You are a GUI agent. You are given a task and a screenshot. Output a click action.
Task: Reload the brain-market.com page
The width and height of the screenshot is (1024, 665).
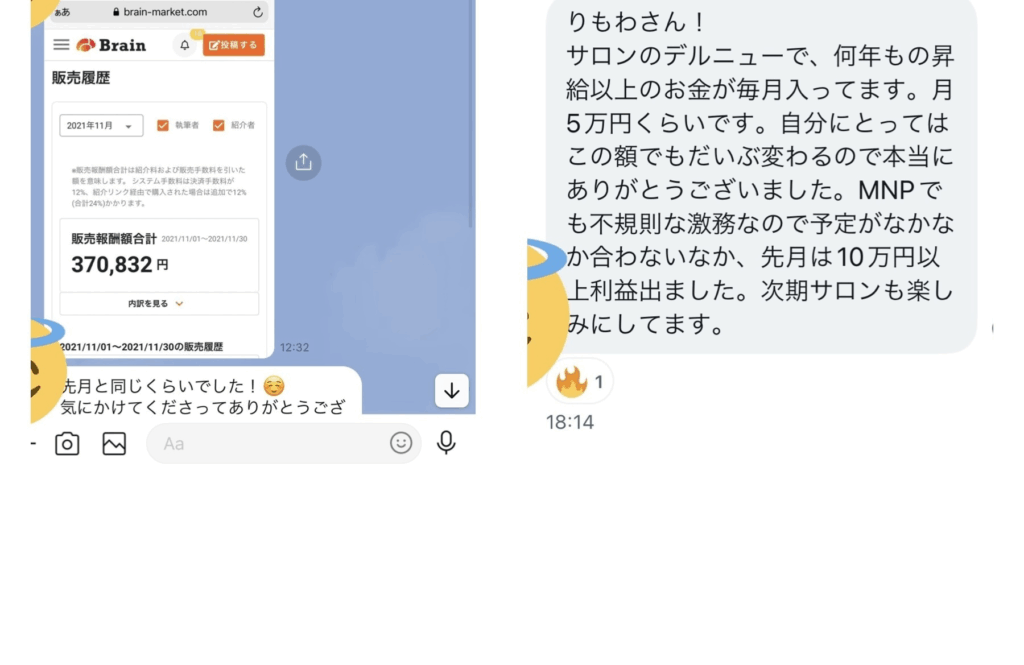pos(258,12)
